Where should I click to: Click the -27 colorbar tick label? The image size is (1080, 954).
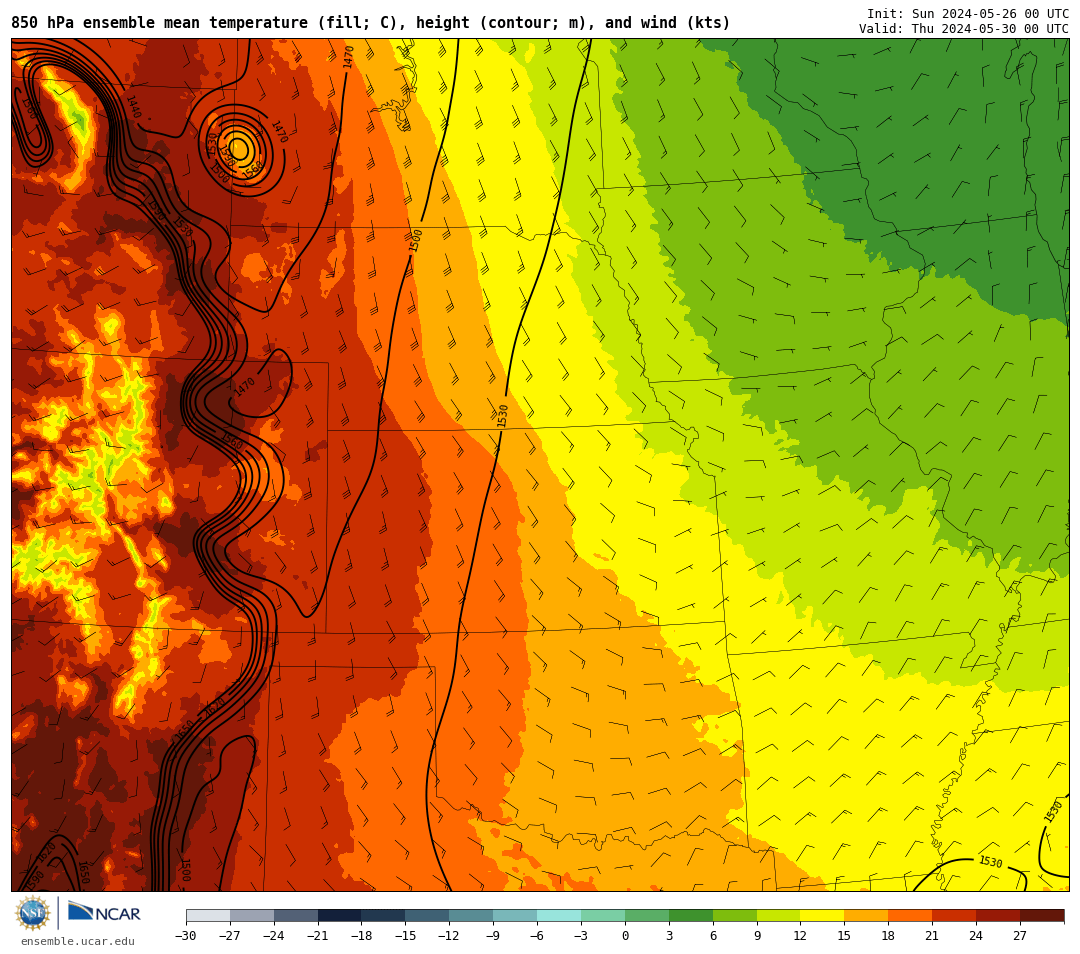(230, 935)
